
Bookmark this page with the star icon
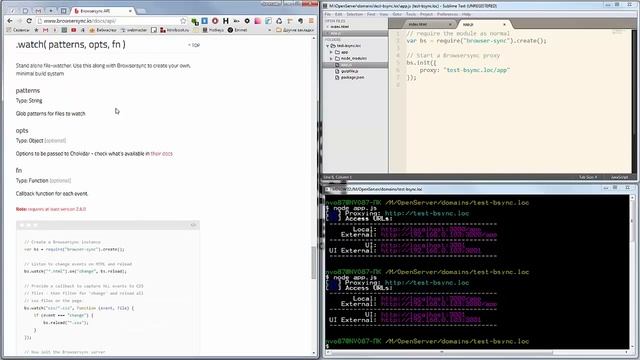coord(183,21)
